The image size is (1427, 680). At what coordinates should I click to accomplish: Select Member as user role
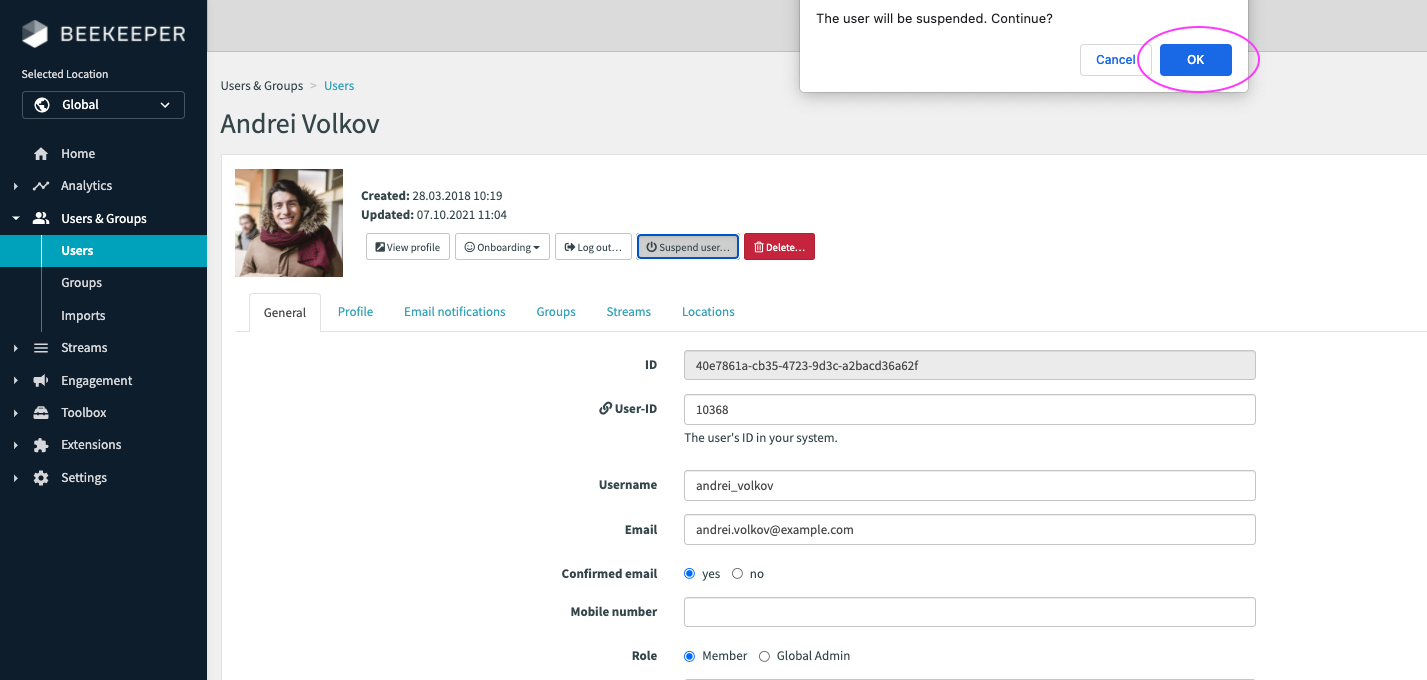tap(689, 655)
